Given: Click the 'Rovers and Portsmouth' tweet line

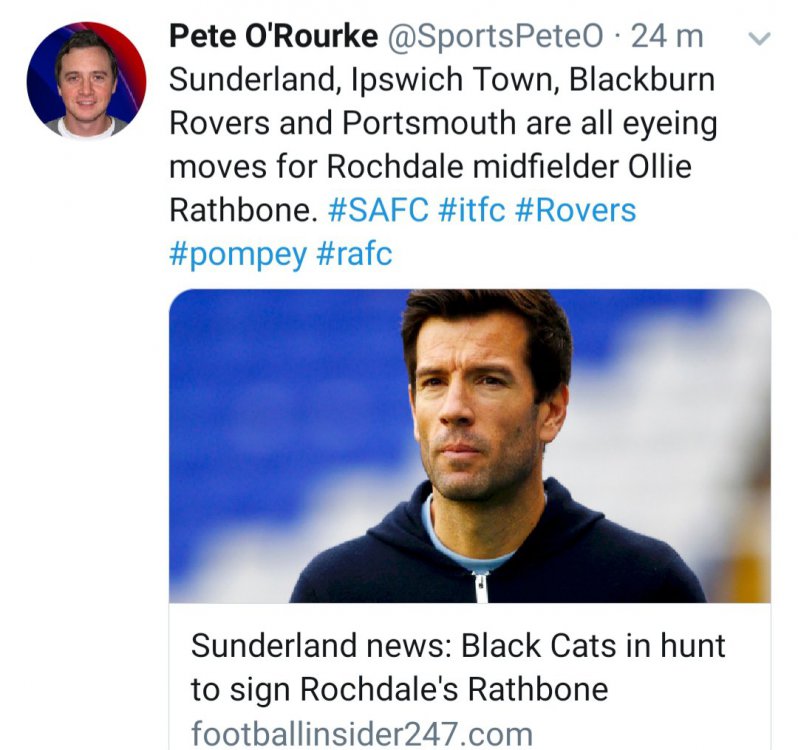Looking at the screenshot, I should 443,124.
